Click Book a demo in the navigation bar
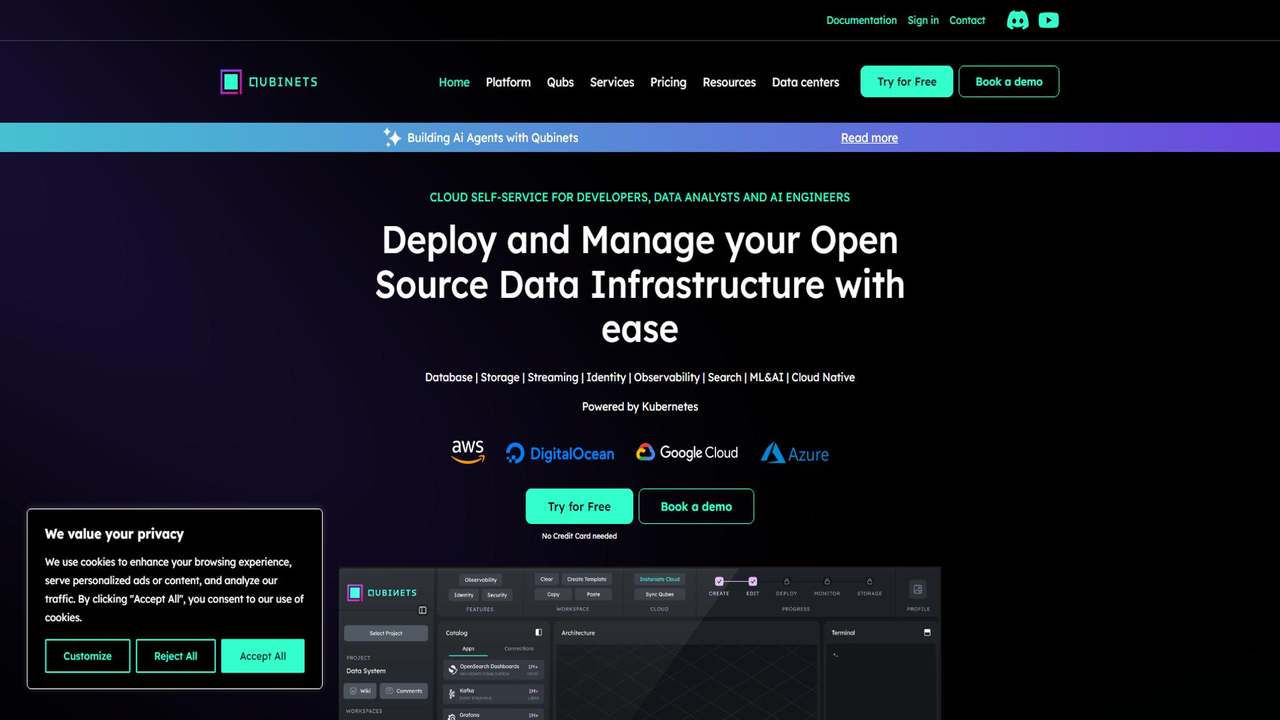Viewport: 1280px width, 720px height. [x=1009, y=82]
